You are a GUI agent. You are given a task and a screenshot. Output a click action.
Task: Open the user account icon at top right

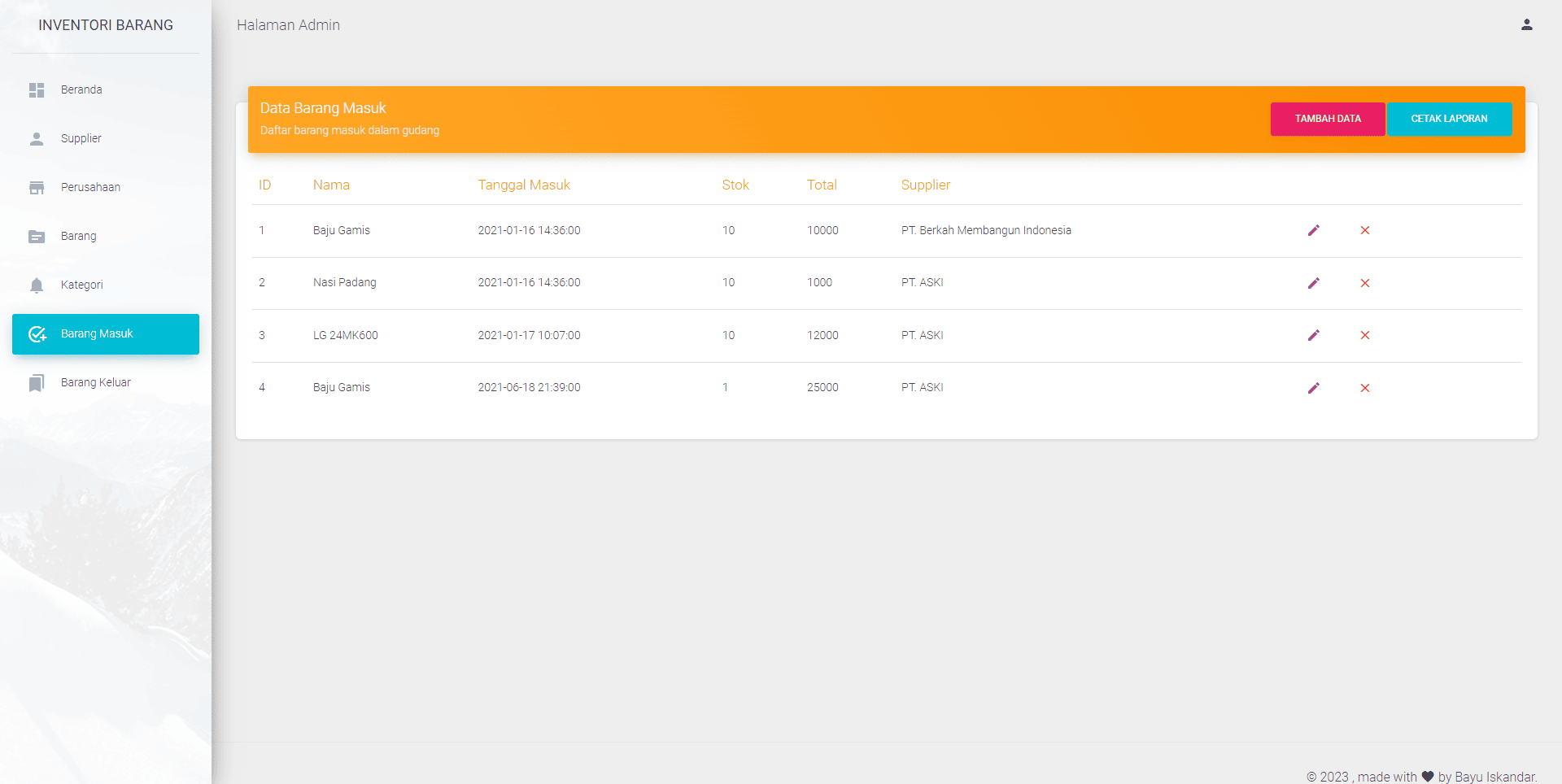(1527, 25)
